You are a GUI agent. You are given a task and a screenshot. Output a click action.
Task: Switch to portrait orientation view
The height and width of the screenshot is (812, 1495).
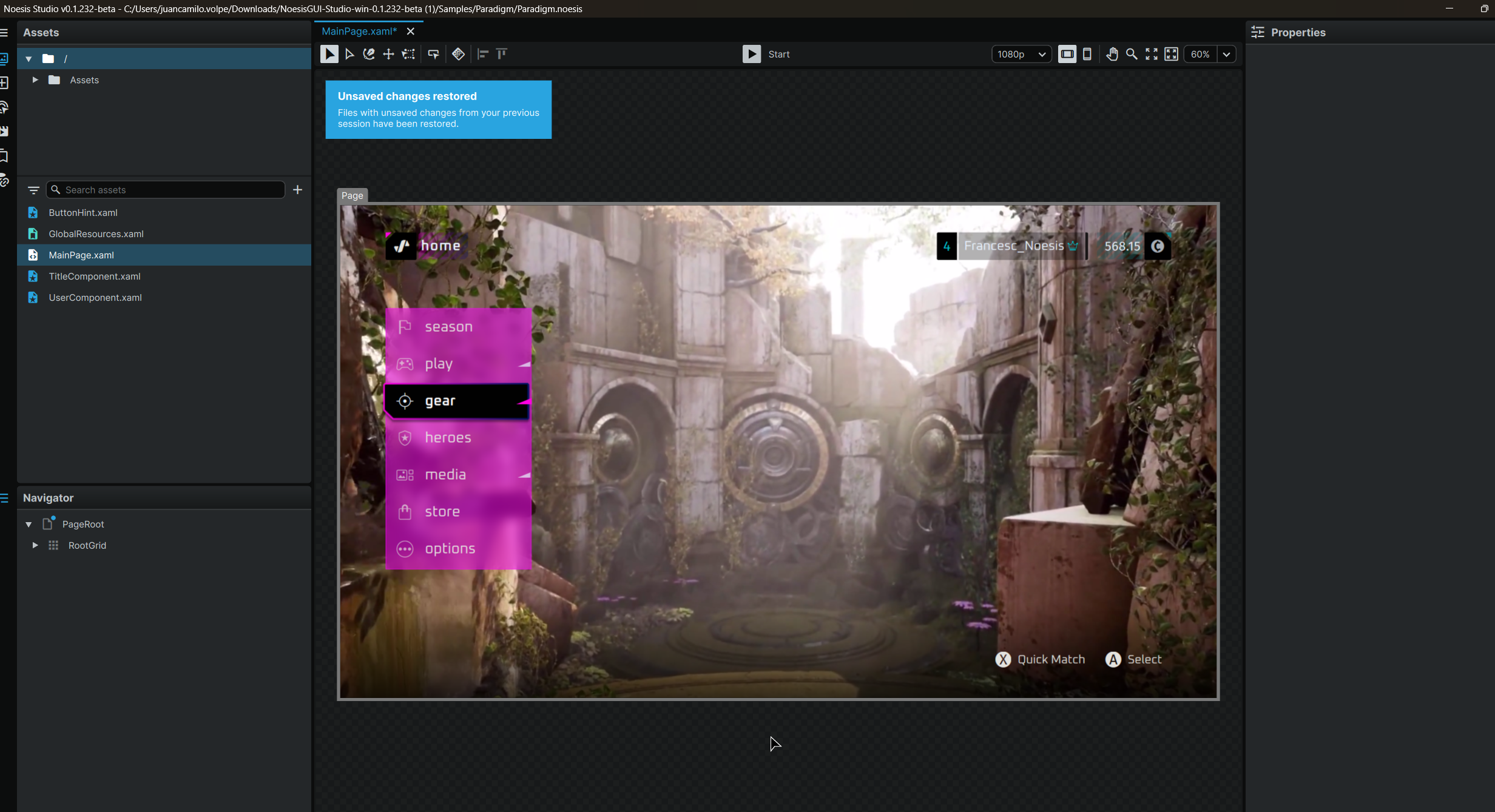tap(1087, 54)
